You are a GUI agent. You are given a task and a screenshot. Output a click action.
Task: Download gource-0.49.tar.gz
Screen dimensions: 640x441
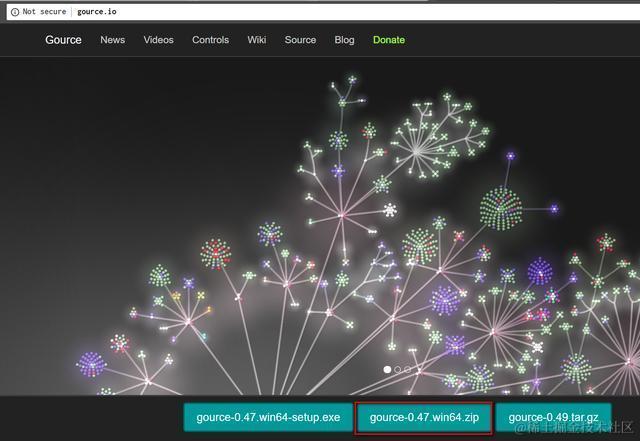553,417
